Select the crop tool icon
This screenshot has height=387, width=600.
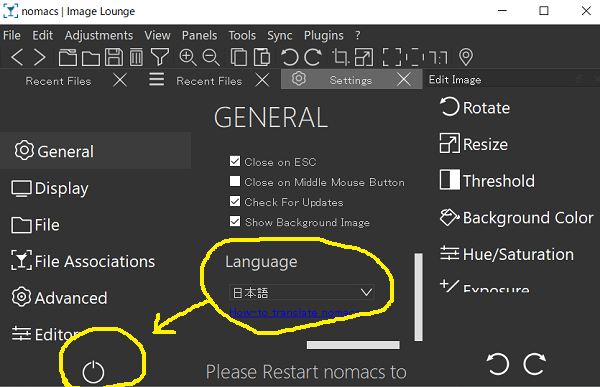[340, 57]
